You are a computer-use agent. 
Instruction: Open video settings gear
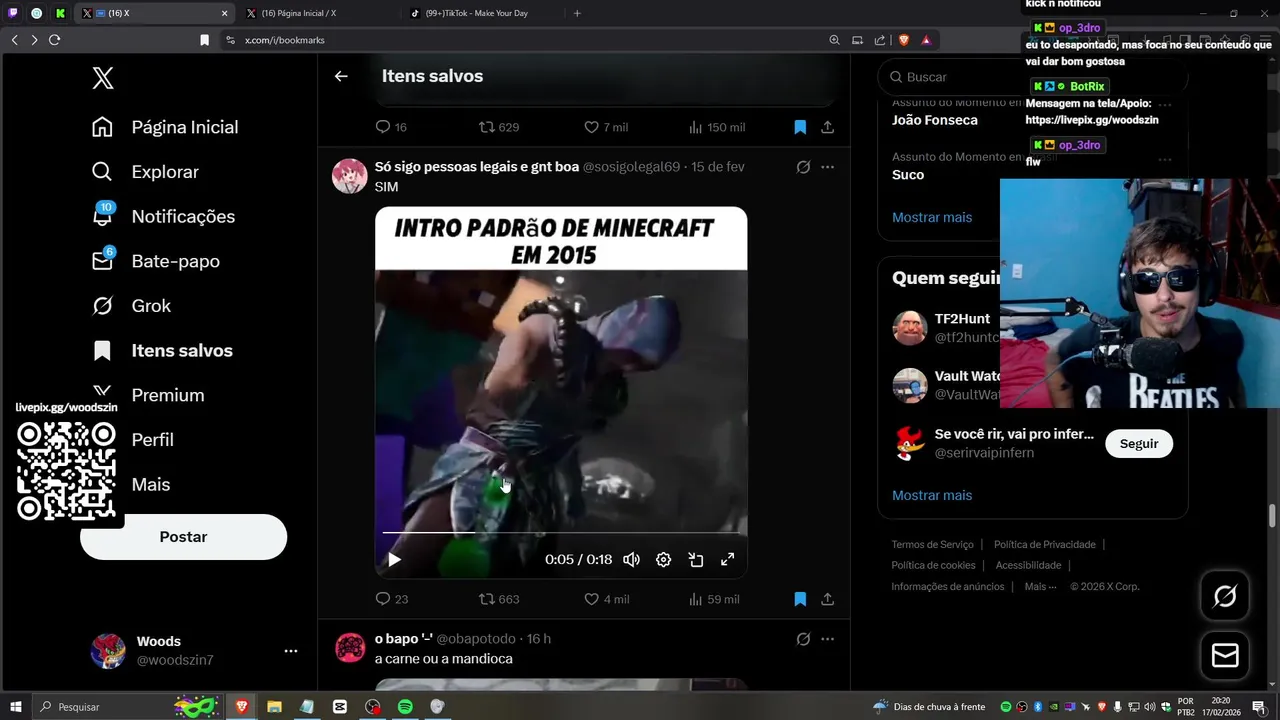click(663, 560)
